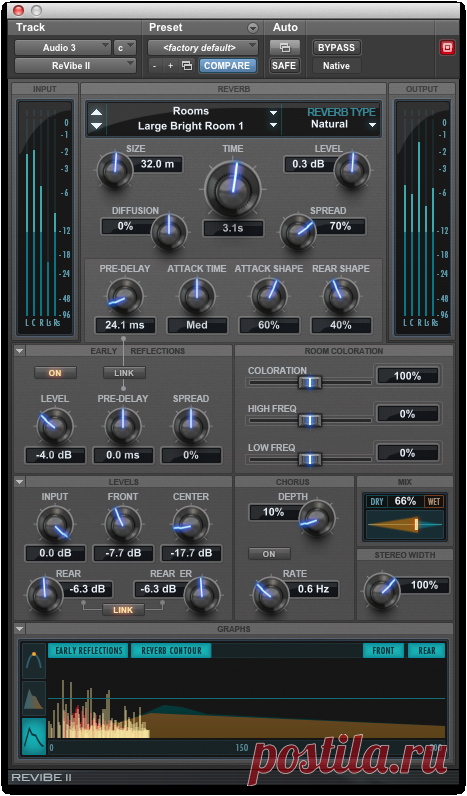Toggle the pre-delay LINK button
The height and width of the screenshot is (796, 467).
(124, 373)
